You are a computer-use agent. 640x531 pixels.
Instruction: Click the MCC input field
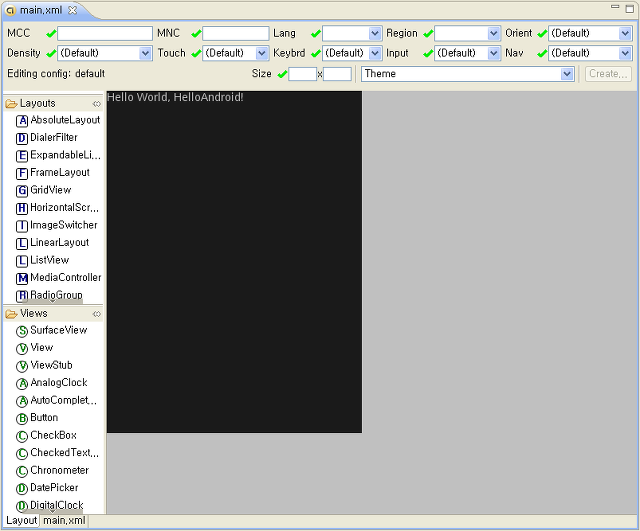pos(105,33)
